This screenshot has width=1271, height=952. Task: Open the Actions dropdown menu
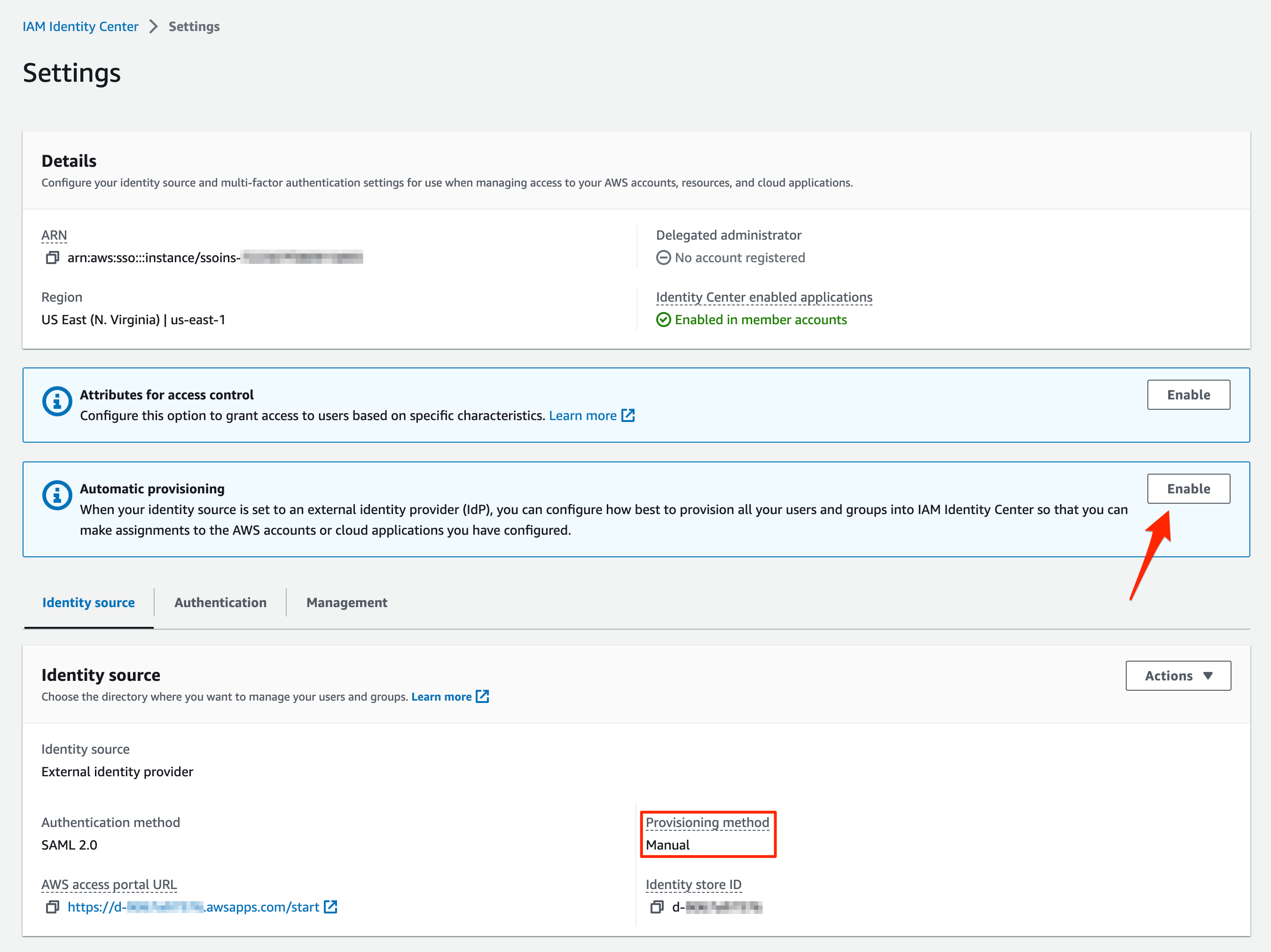coord(1178,676)
